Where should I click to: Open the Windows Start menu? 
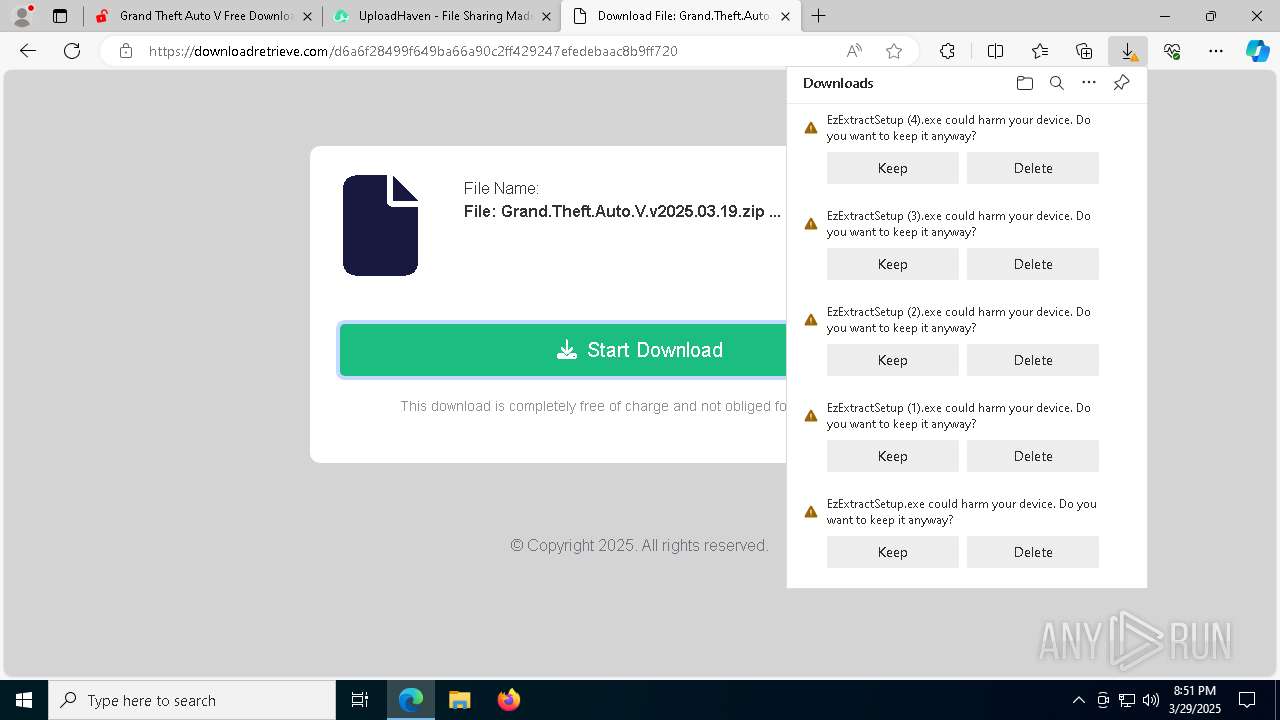(x=24, y=700)
